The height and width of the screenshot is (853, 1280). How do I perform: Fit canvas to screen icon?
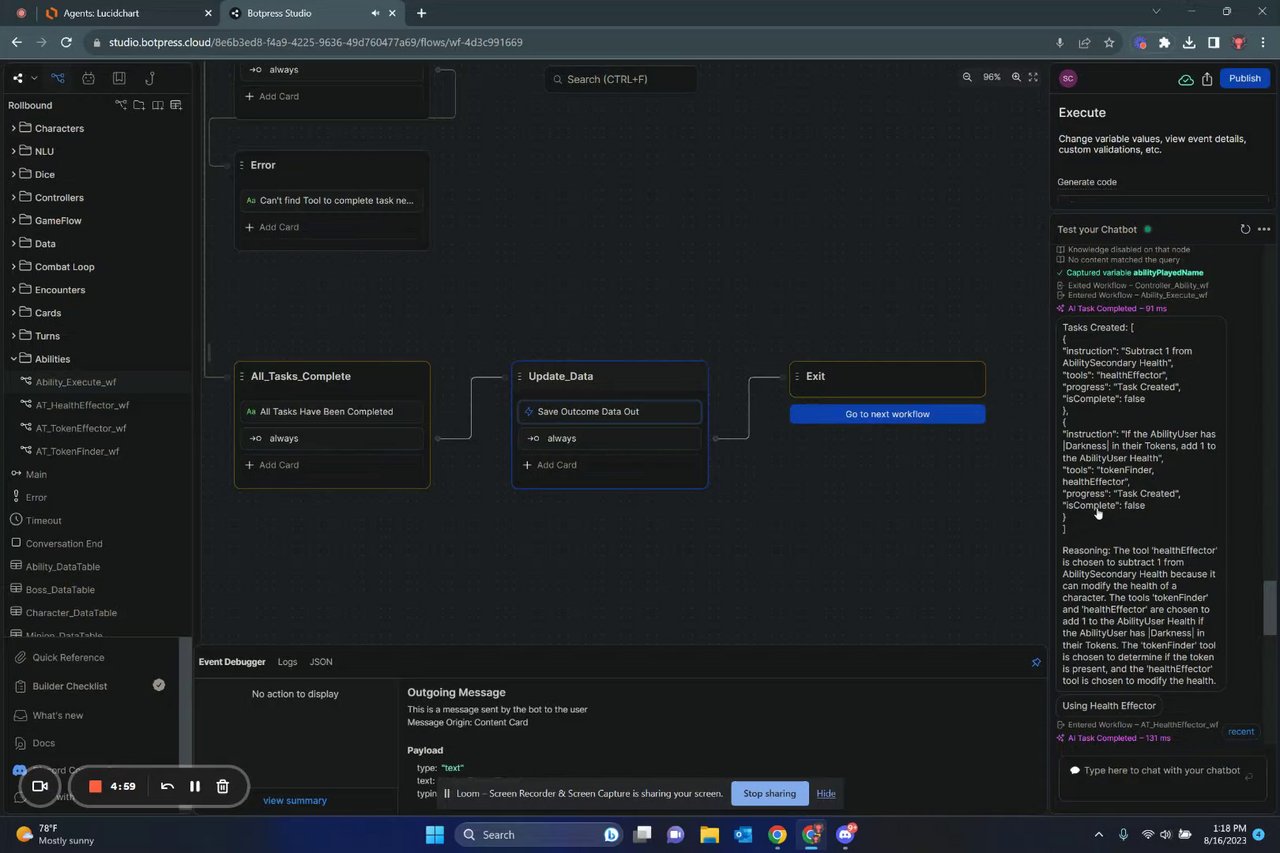coord(1033,77)
